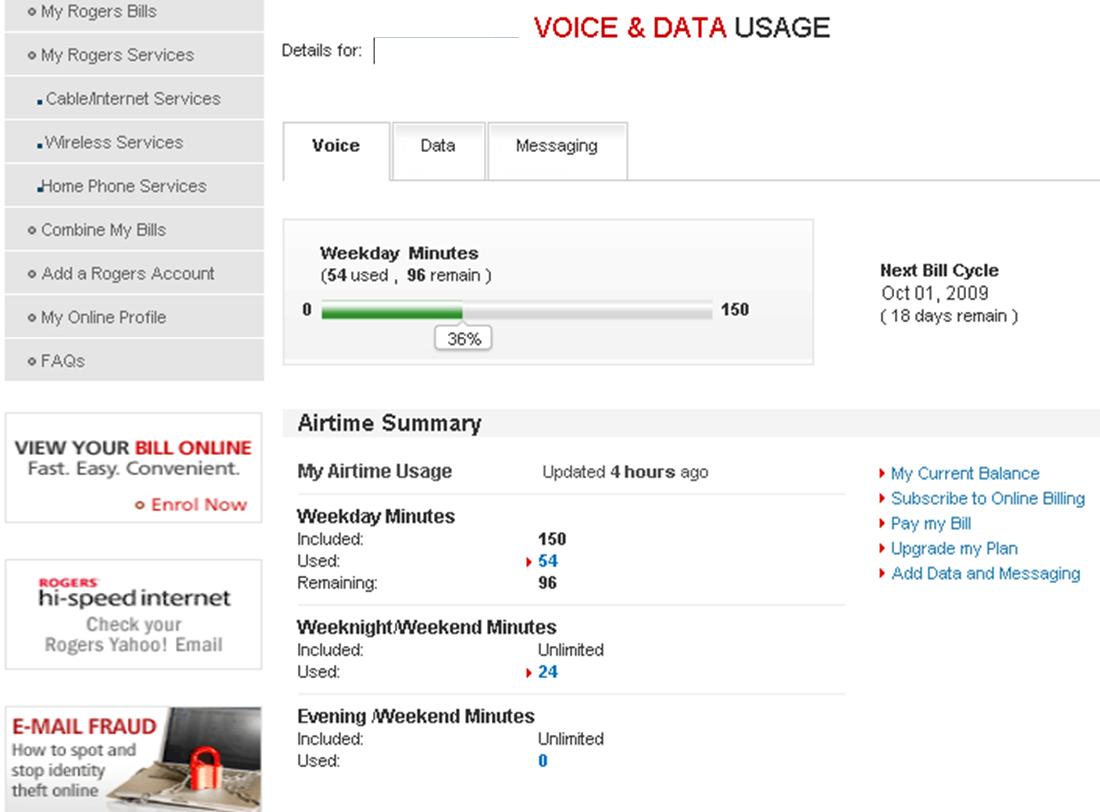Screen dimensions: 1100x812
Task: Click the Evening/Weekend used value 0
Action: (x=542, y=761)
